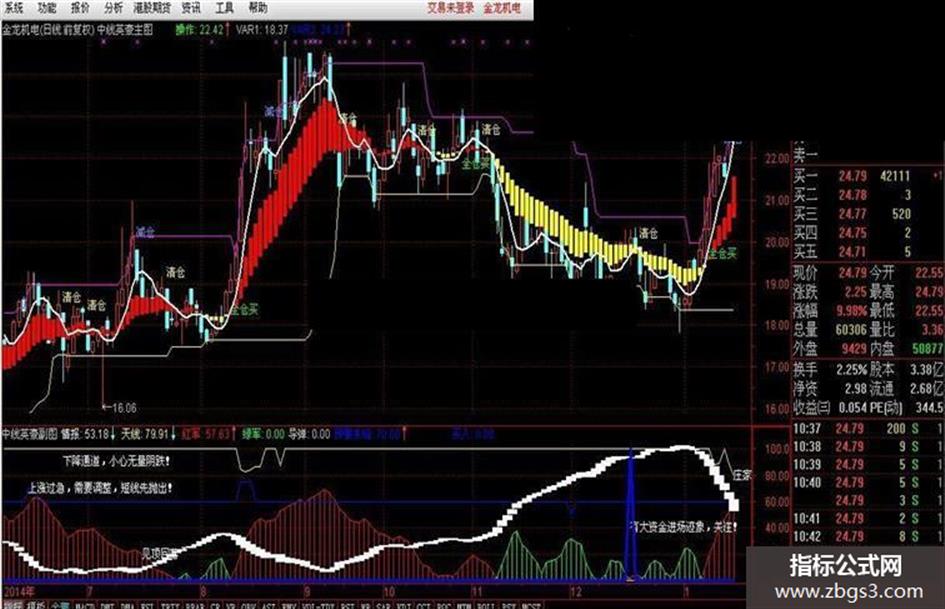Screen dimensions: 945x609
Task: Open the 分析 menu
Action: click(x=113, y=8)
